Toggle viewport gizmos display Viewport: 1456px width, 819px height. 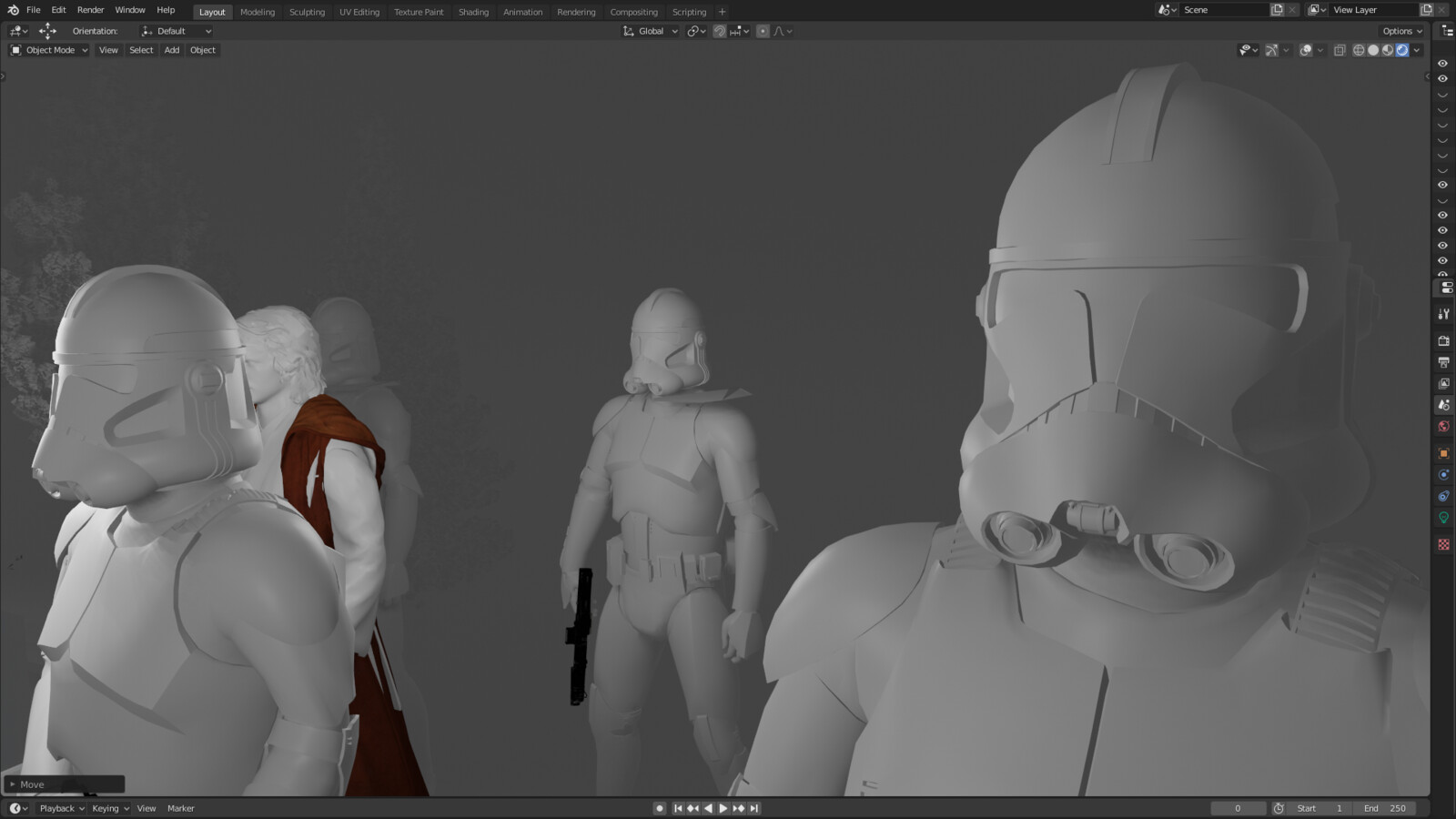[1271, 50]
